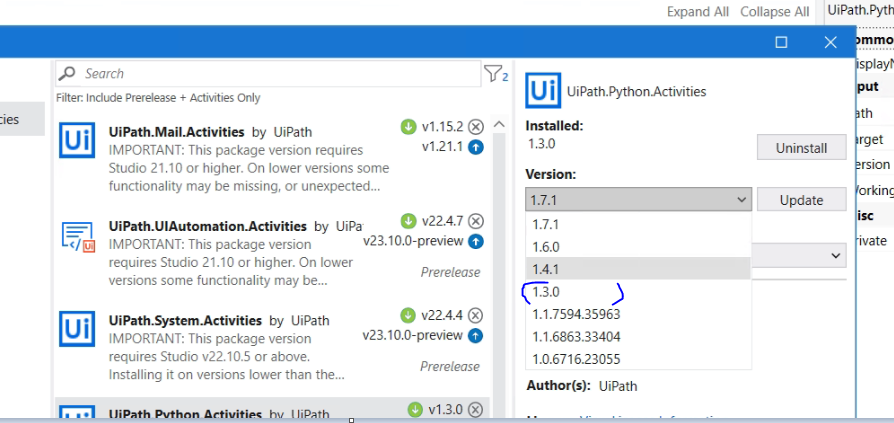Open the Version dropdown showing 1.7.1
894x423 pixels.
pyautogui.click(x=638, y=200)
